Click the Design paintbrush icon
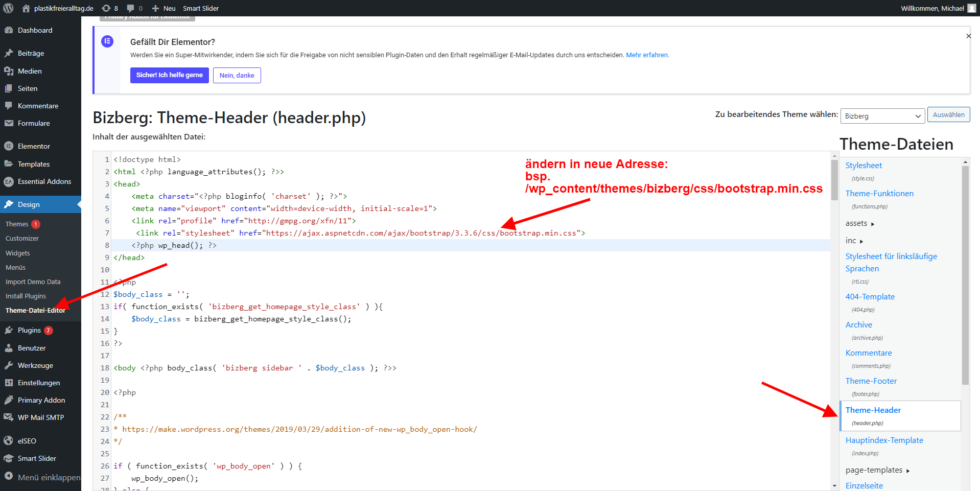Screen dimensions: 980x491 pos(9,204)
